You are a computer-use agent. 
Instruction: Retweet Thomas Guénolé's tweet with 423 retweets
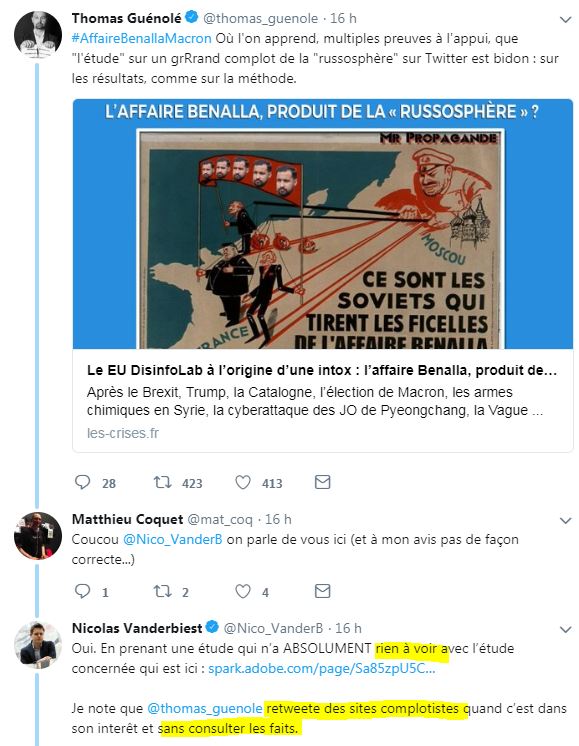[x=162, y=482]
